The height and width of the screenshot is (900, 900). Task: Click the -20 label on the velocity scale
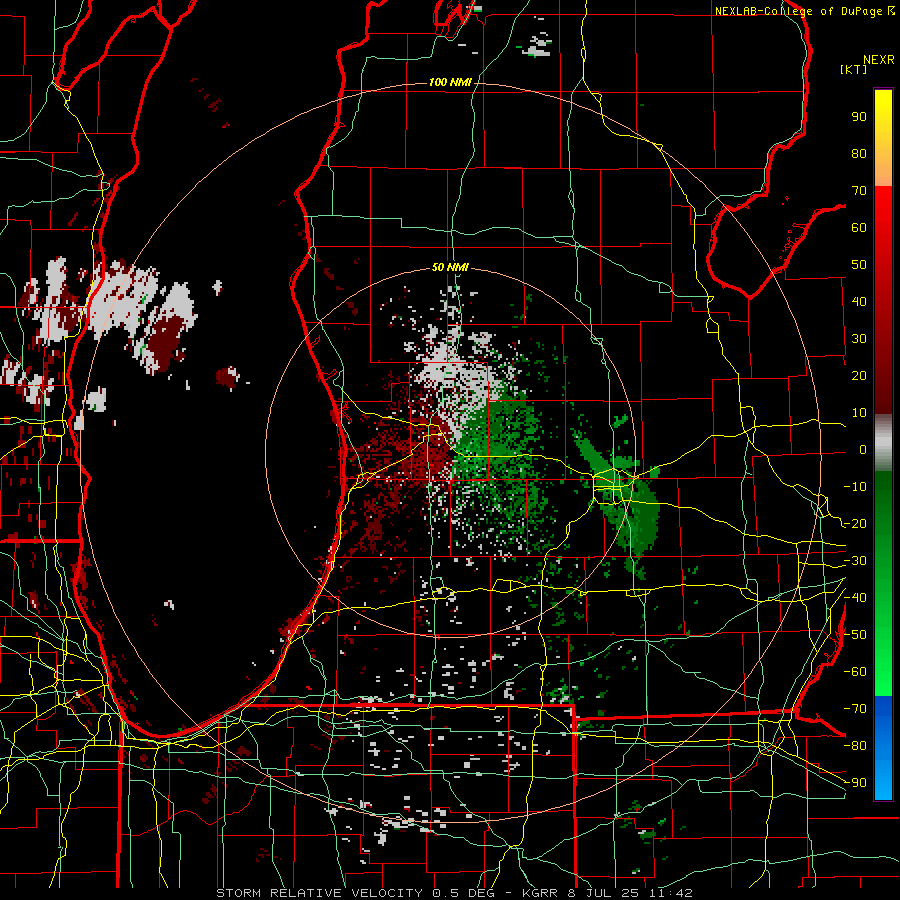855,524
